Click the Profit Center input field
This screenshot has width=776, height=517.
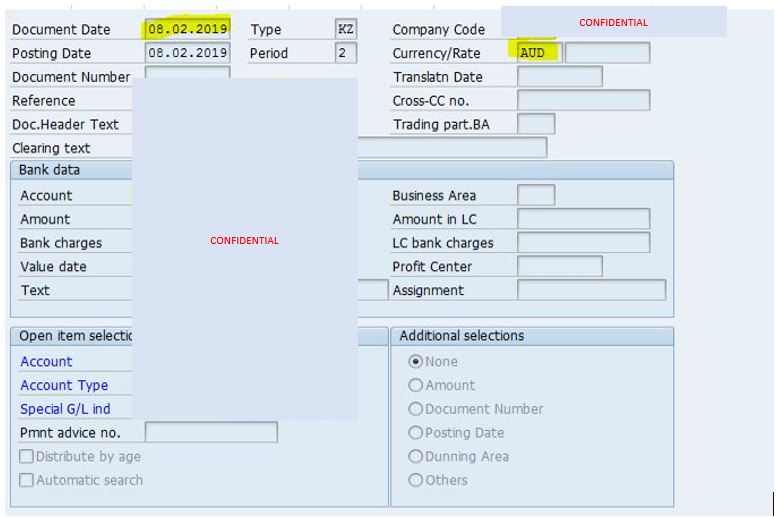tap(560, 267)
